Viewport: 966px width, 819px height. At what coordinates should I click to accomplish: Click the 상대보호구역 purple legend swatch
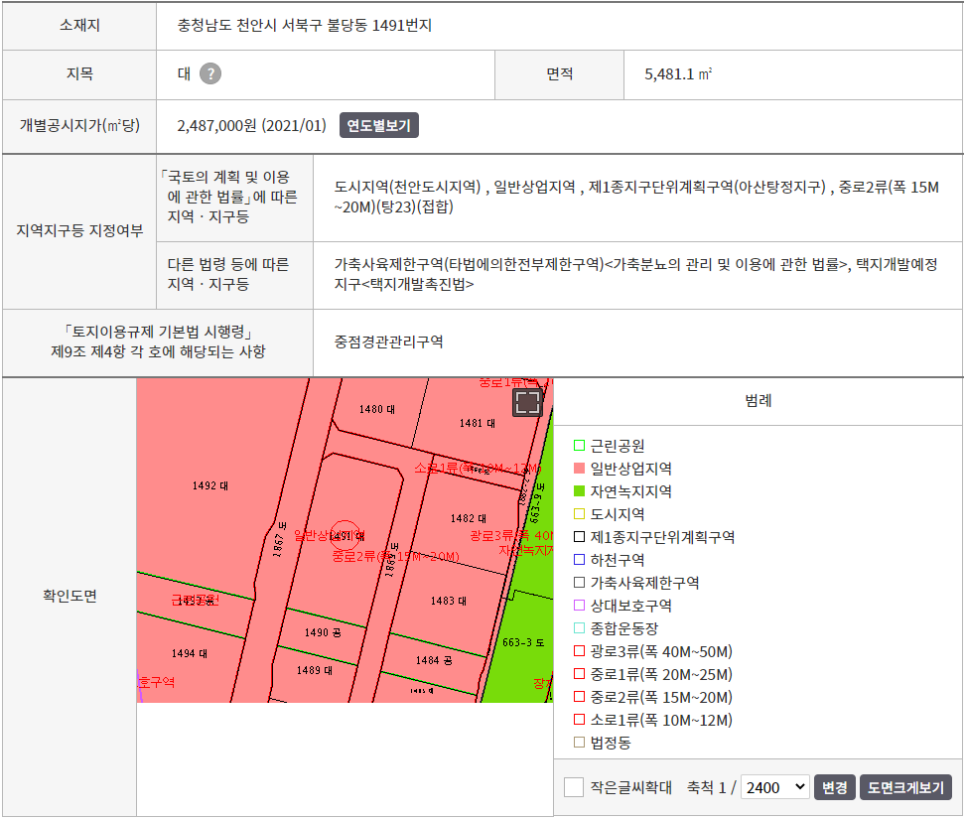[x=579, y=605]
